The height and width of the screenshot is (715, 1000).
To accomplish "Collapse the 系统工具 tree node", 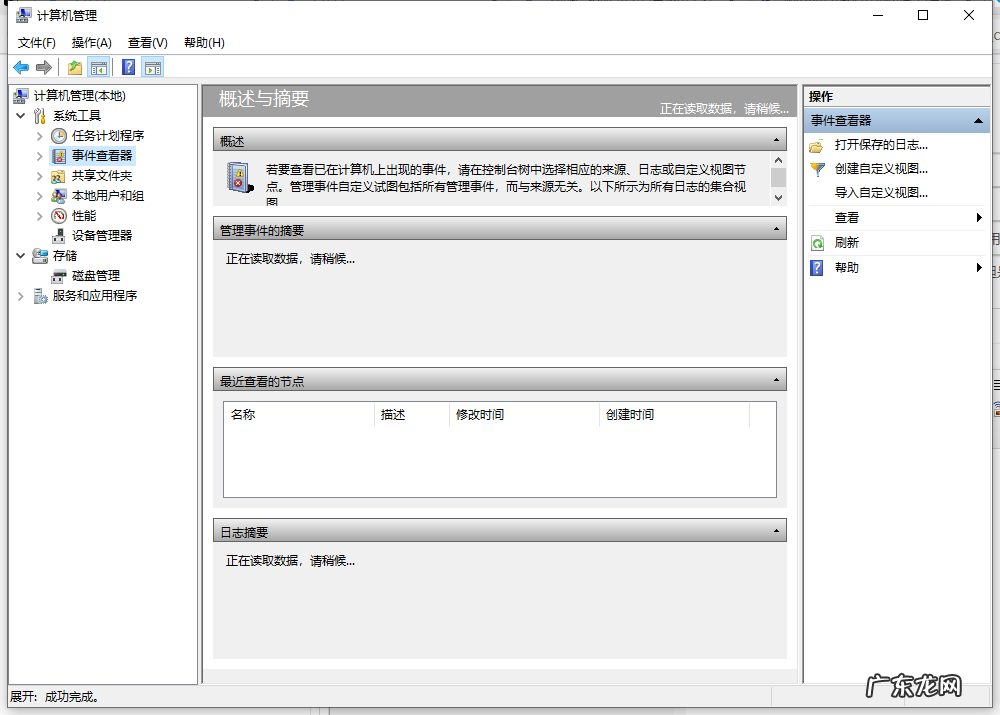I will click(21, 116).
